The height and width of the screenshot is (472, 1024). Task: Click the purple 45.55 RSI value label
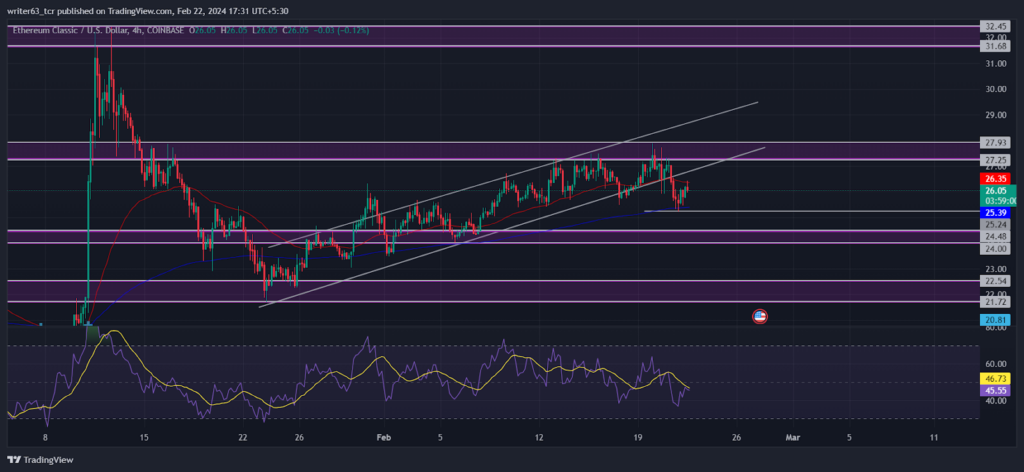coord(995,390)
